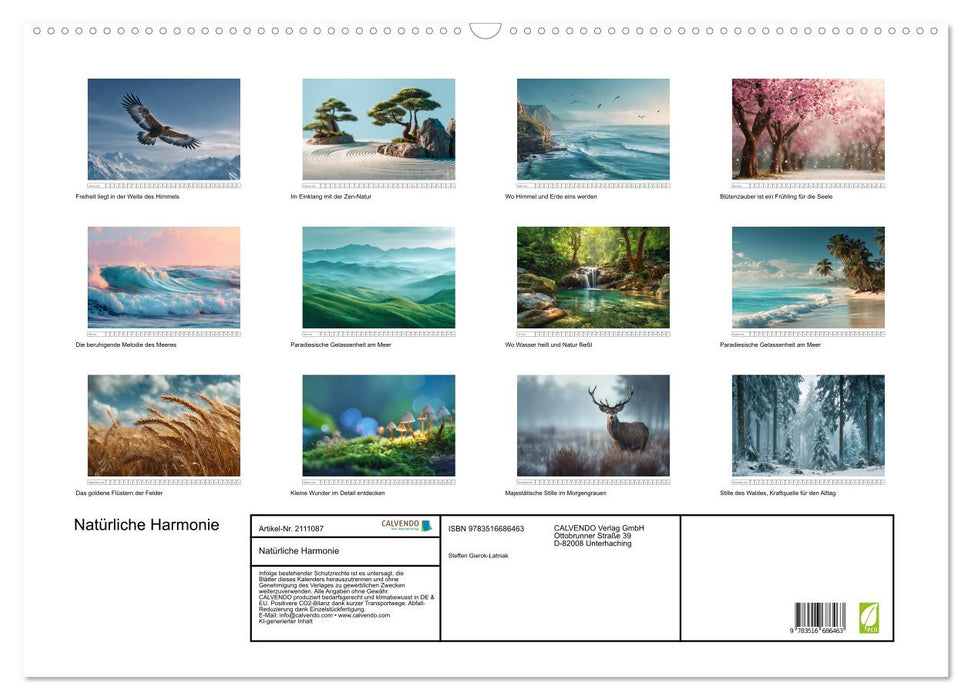Image resolution: width=971 pixels, height=700 pixels.
Task: Click the large 'Natürliche Harmonie' title
Action: (x=147, y=526)
